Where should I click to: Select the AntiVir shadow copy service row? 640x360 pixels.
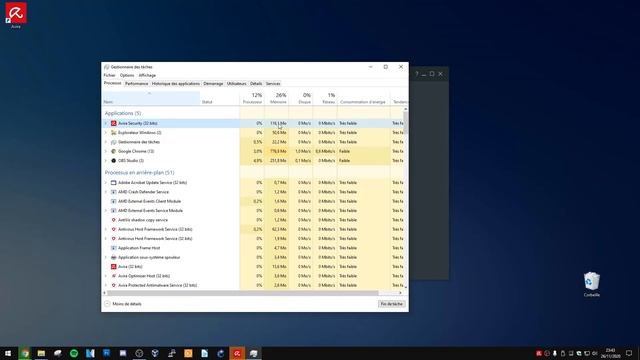(x=252, y=220)
